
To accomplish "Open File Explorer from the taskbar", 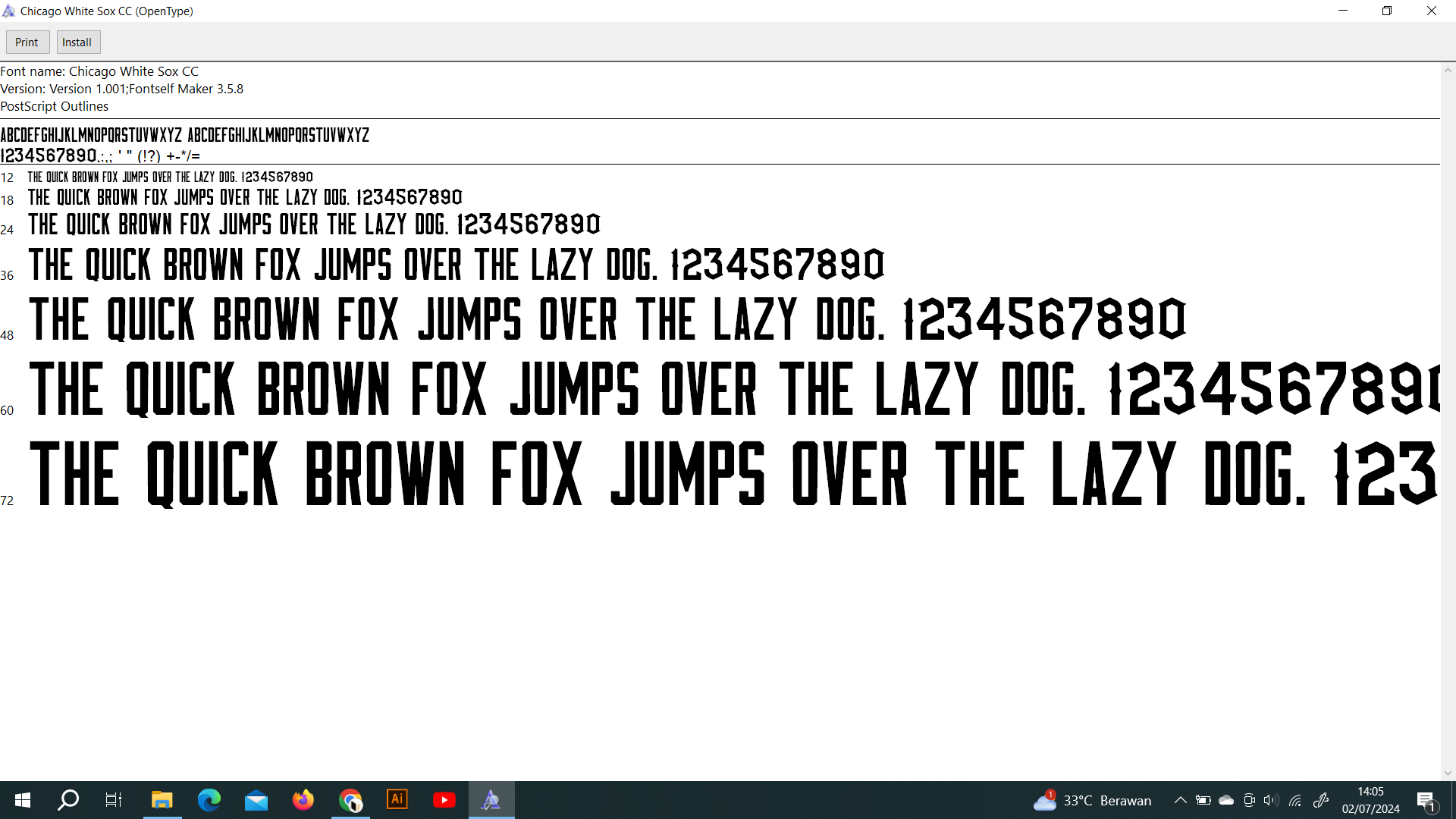I will [x=162, y=800].
